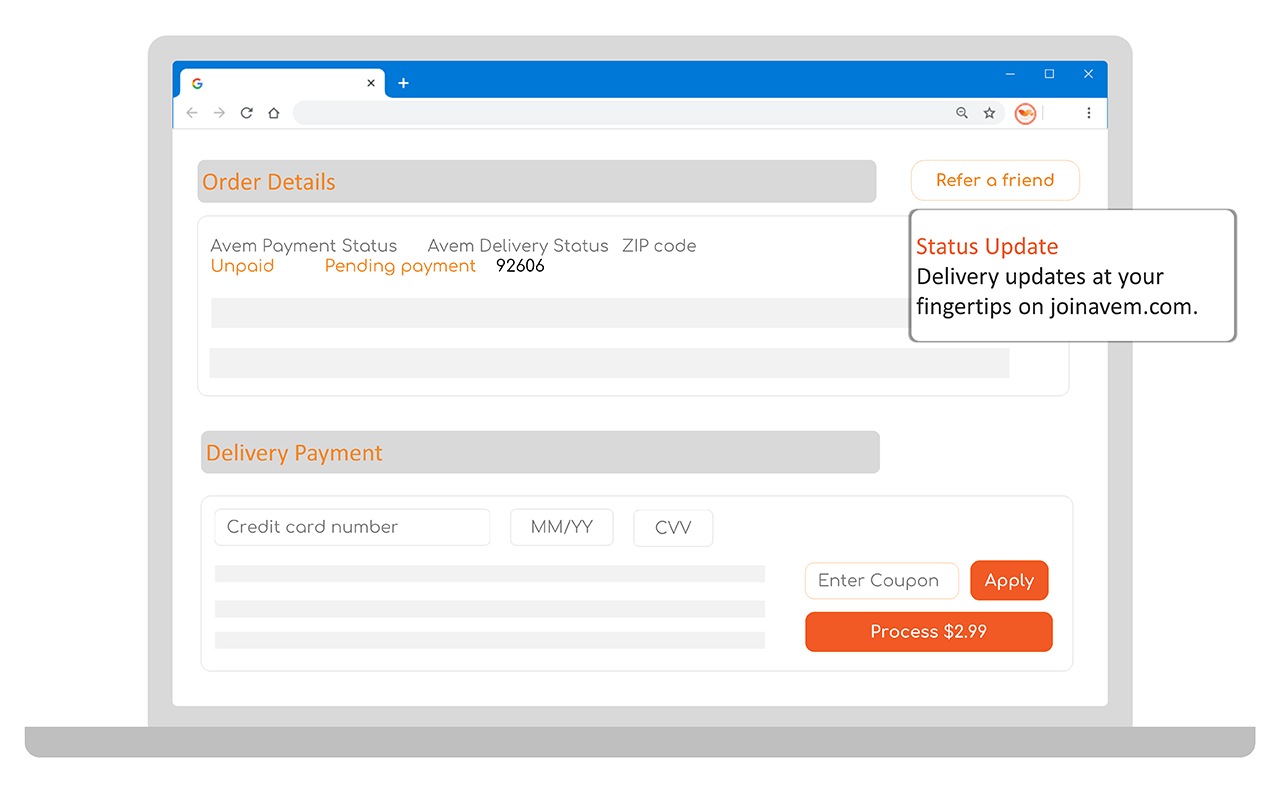Click the Avem Delivery Status label
Image resolution: width=1280 pixels, height=800 pixels.
pos(518,246)
